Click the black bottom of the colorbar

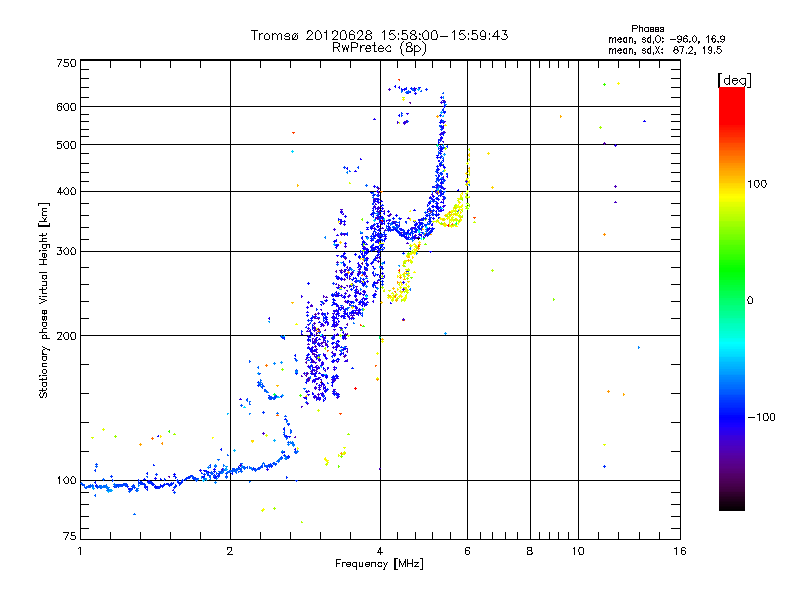(732, 505)
